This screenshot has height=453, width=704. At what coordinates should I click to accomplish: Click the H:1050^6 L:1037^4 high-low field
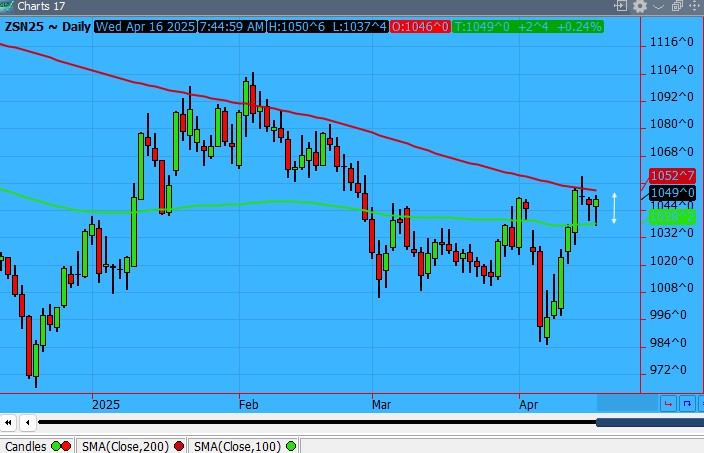pos(327,26)
